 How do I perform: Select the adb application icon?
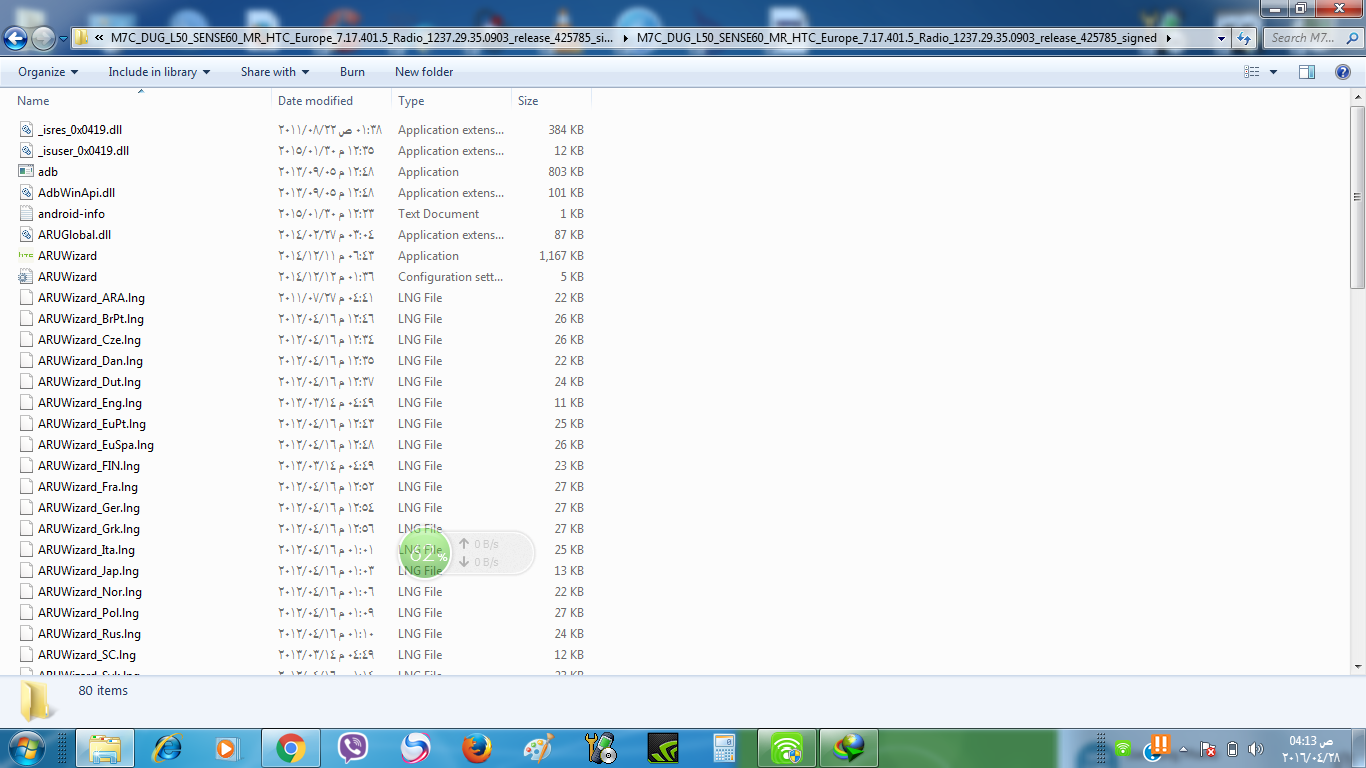[27, 172]
